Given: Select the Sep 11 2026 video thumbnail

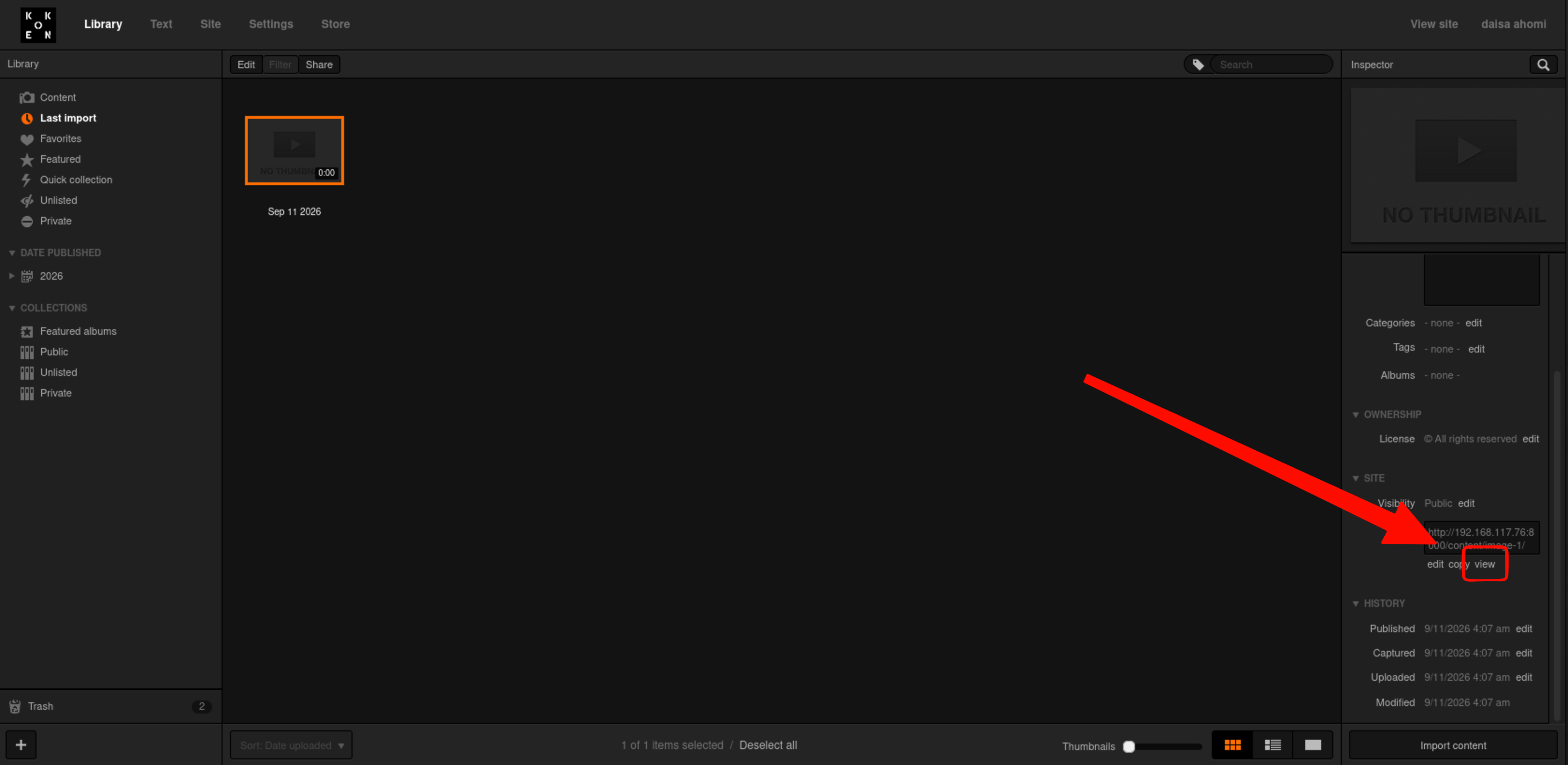Looking at the screenshot, I should pyautogui.click(x=295, y=150).
